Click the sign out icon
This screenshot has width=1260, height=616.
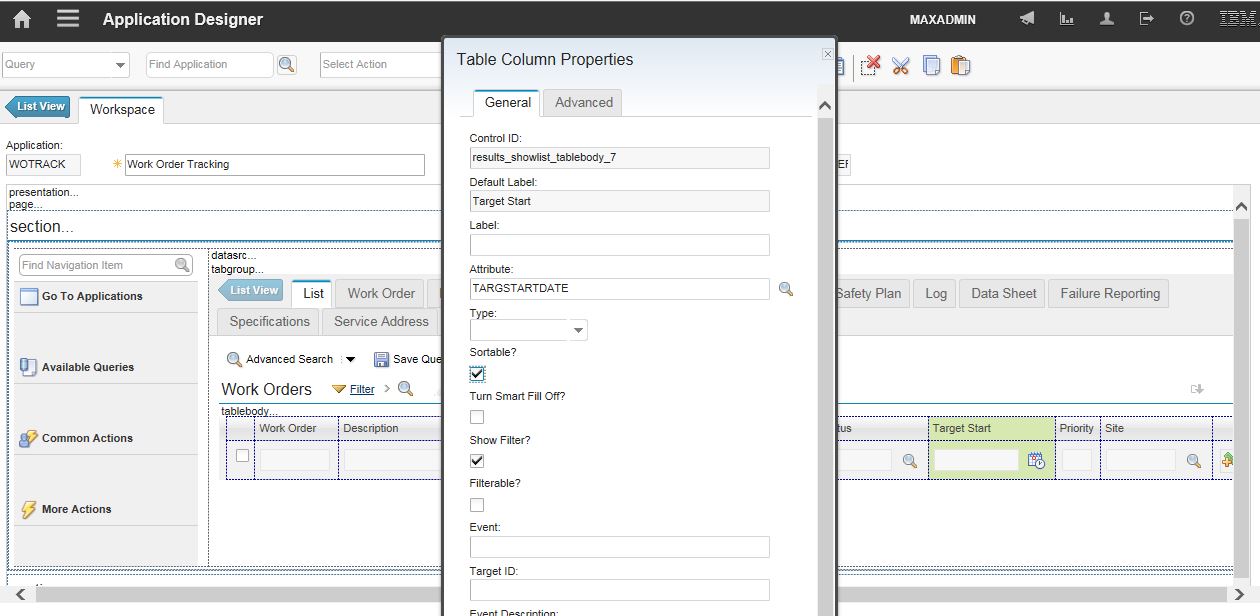point(1147,19)
